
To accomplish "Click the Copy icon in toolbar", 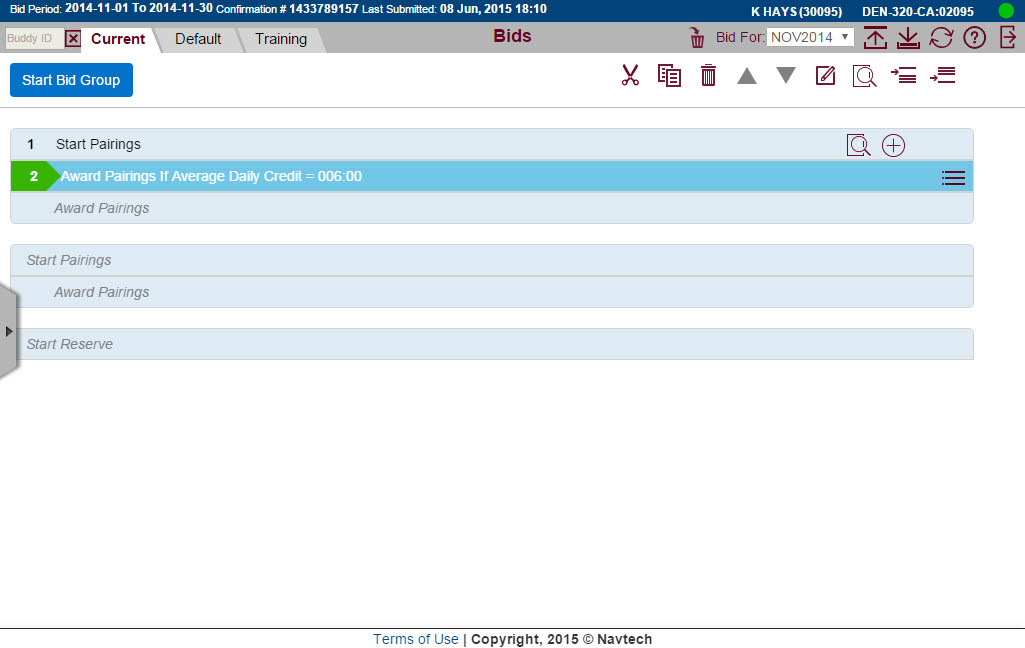I will tap(669, 75).
